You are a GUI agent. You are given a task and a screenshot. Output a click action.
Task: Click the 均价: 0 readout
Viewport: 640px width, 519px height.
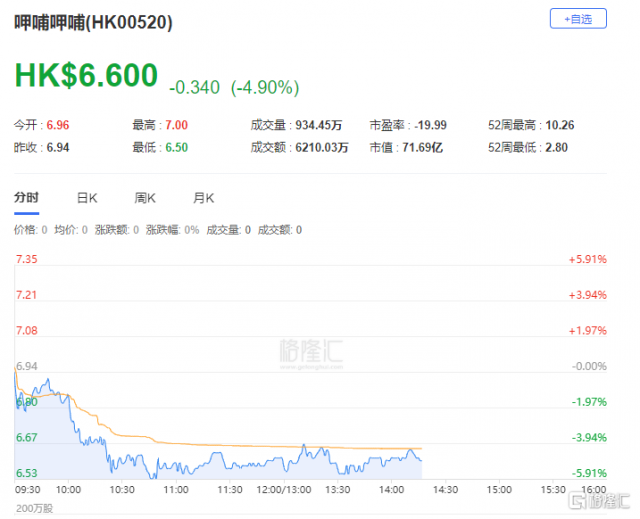pyautogui.click(x=71, y=230)
